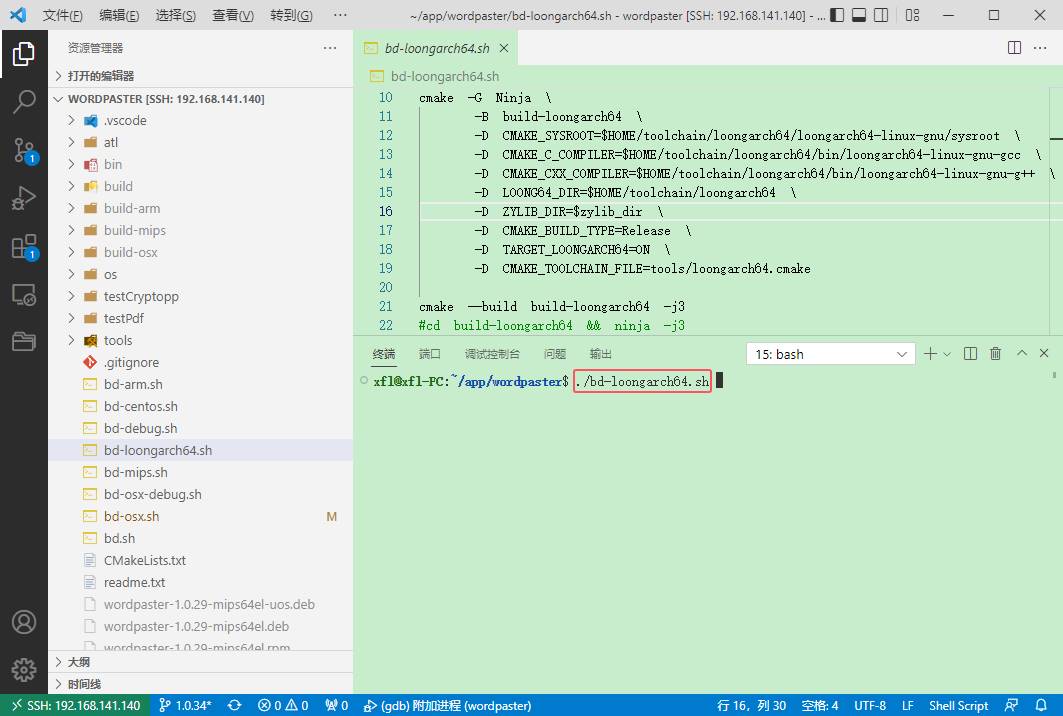Open the 文件(F) menu

point(62,16)
